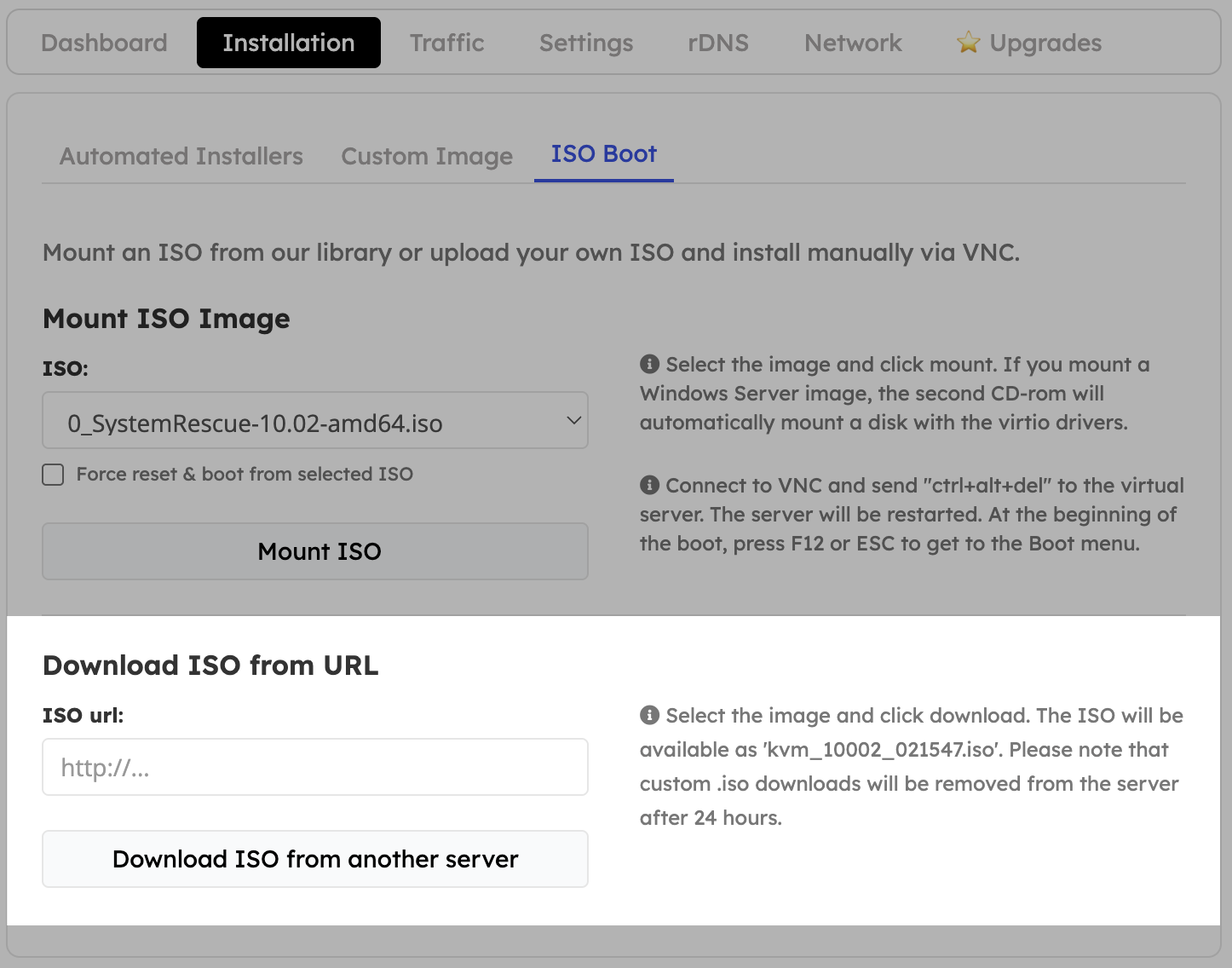This screenshot has width=1232, height=968.
Task: Click inside the ISO url input field
Action: (x=315, y=767)
